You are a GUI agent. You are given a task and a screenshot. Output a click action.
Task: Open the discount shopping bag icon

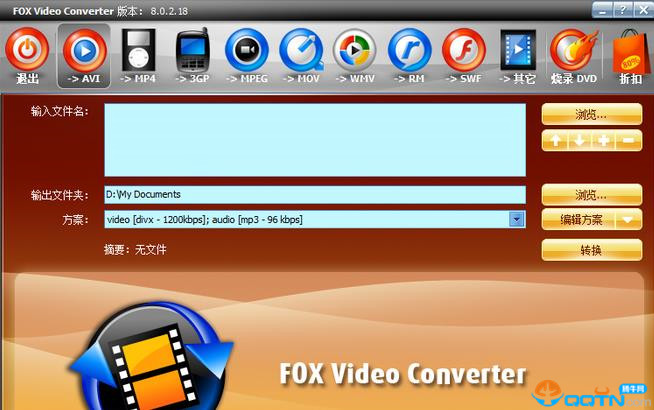click(x=628, y=50)
